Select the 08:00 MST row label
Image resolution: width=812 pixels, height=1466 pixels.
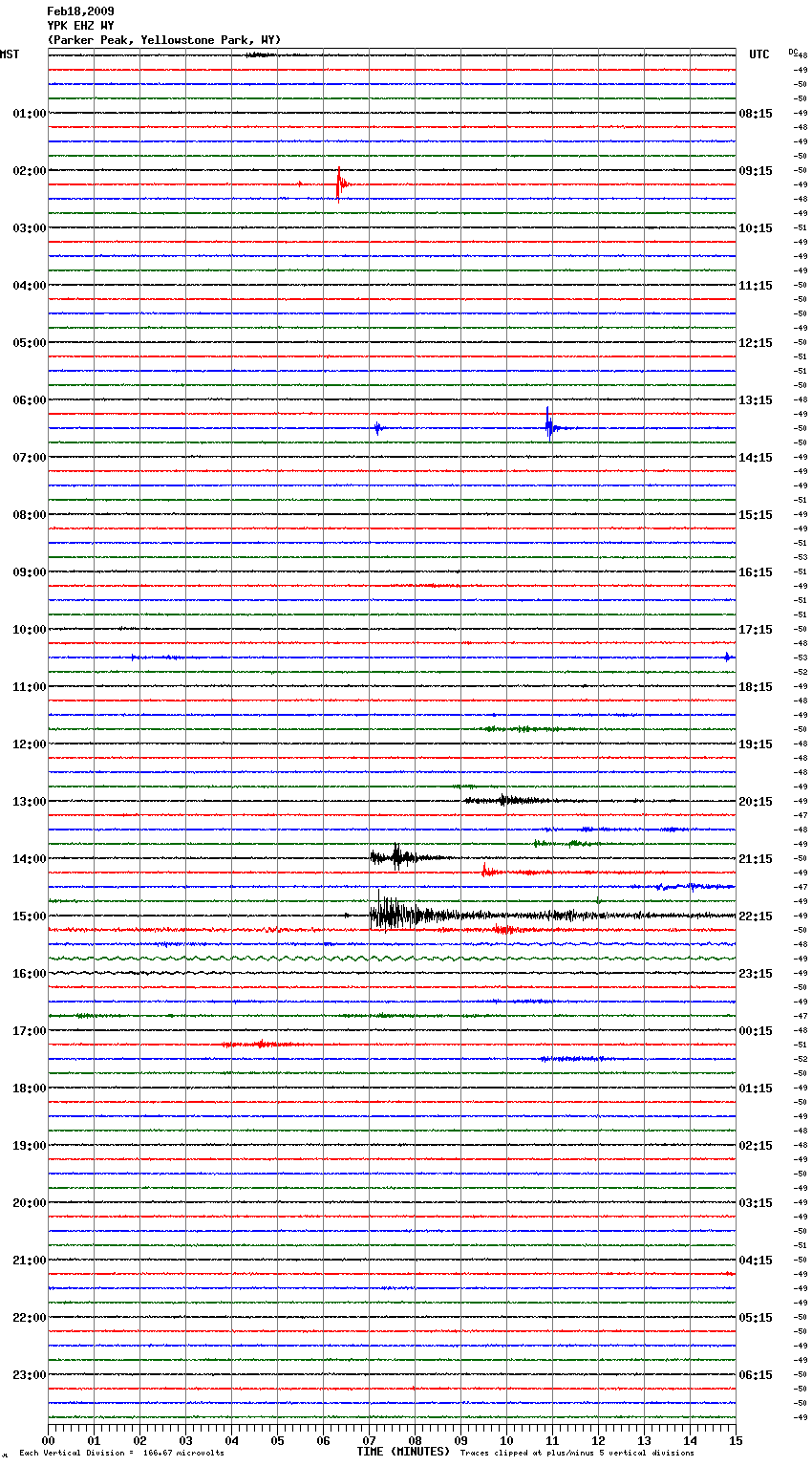click(30, 515)
